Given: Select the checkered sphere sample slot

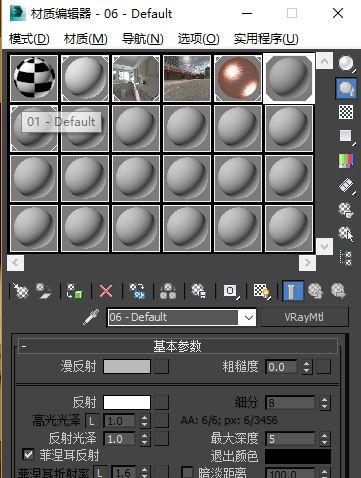Looking at the screenshot, I should click(x=34, y=78).
